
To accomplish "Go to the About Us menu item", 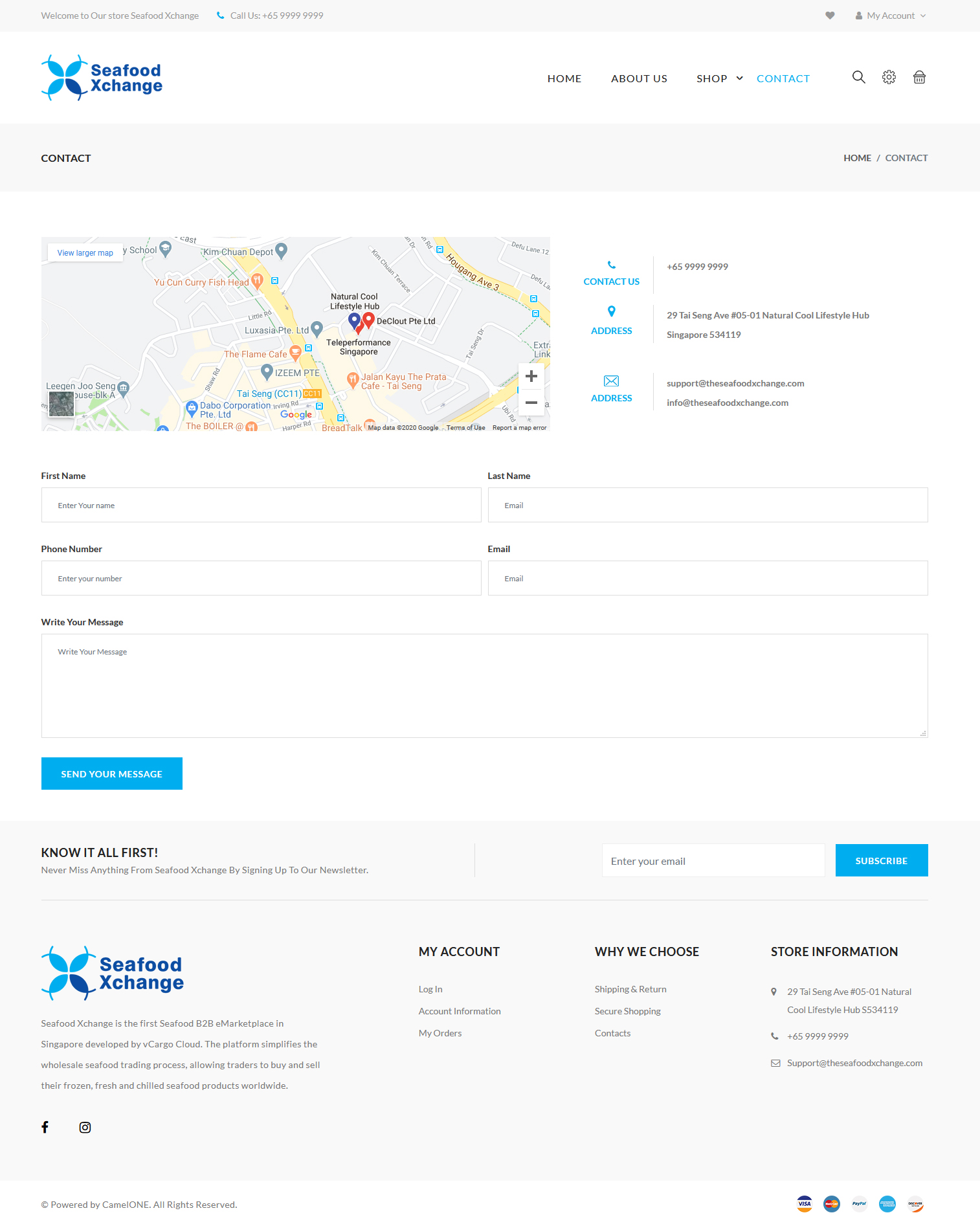I will pyautogui.click(x=638, y=78).
